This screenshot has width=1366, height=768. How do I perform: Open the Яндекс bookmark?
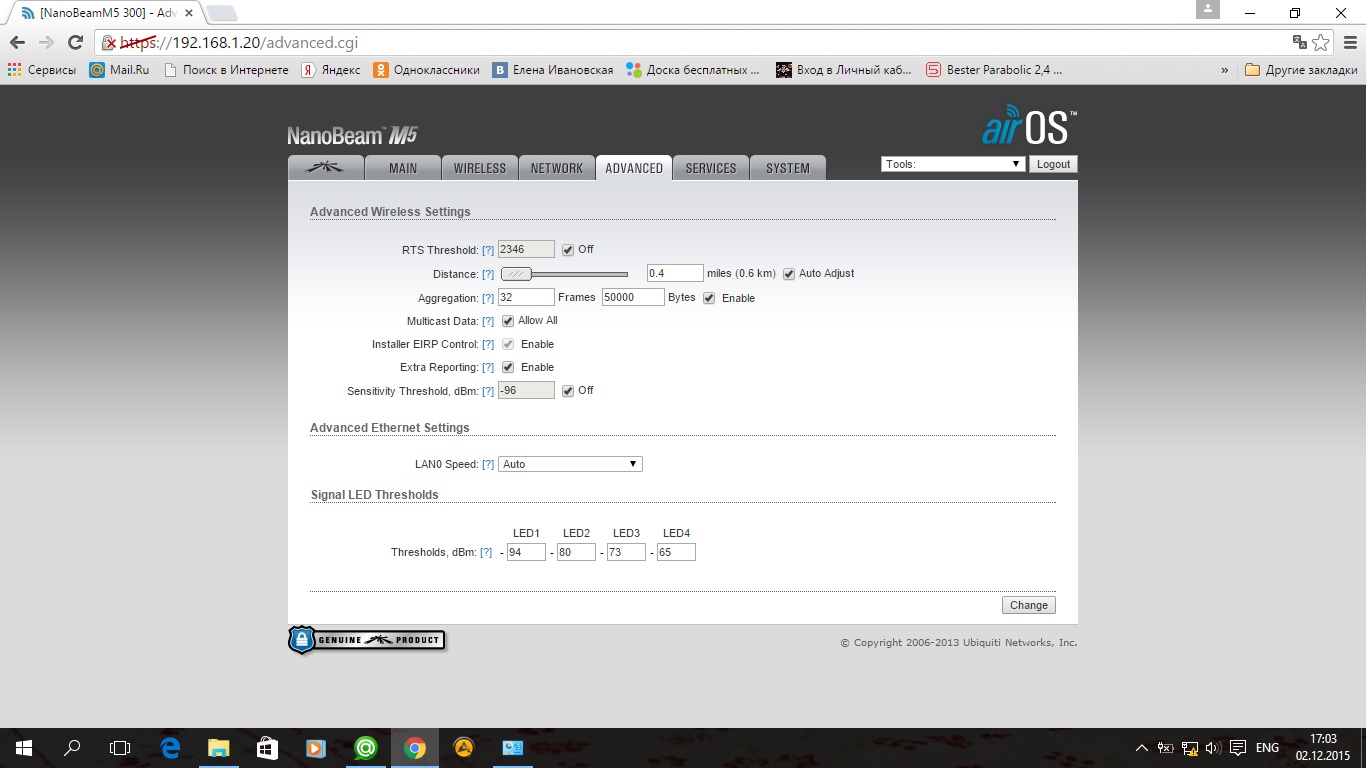[331, 70]
